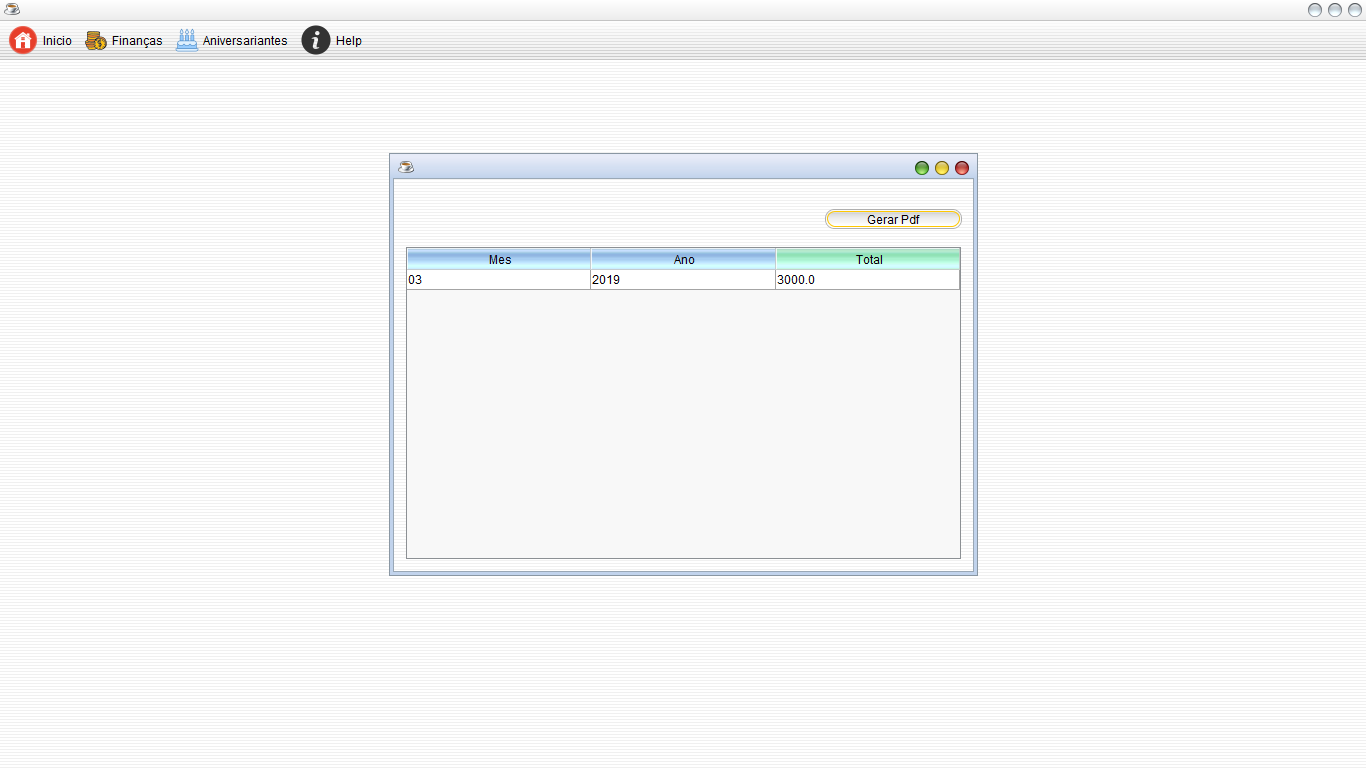Click the gold coins Finanças icon
The width and height of the screenshot is (1366, 768).
click(x=96, y=41)
